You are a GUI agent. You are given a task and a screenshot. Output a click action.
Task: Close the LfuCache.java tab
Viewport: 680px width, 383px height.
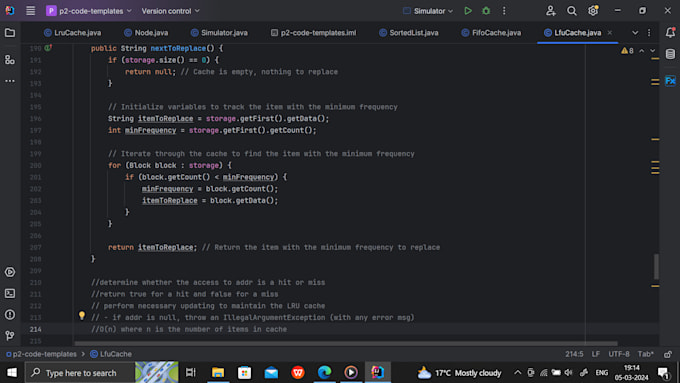(x=610, y=33)
